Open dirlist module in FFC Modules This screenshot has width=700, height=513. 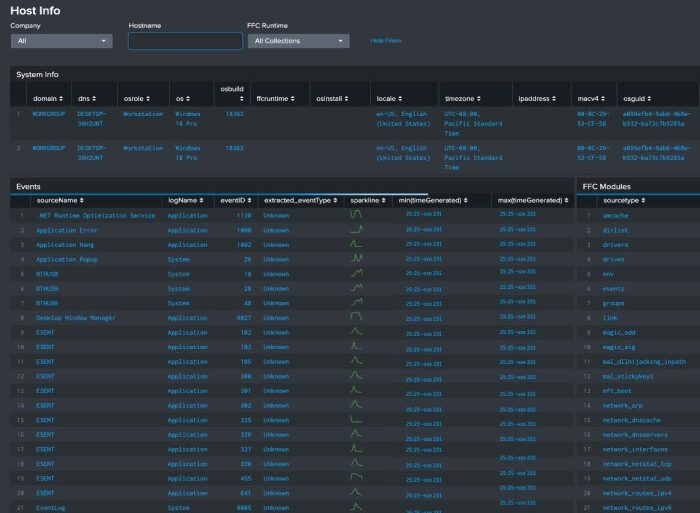(615, 230)
